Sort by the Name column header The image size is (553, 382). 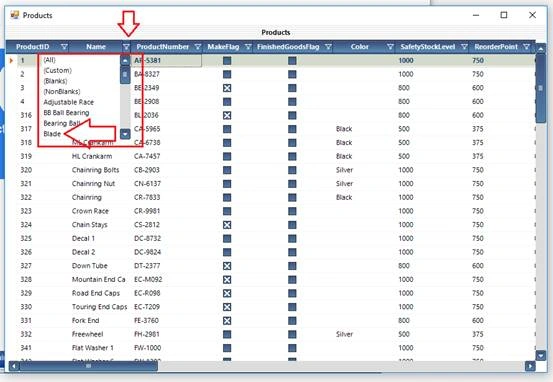pos(96,47)
